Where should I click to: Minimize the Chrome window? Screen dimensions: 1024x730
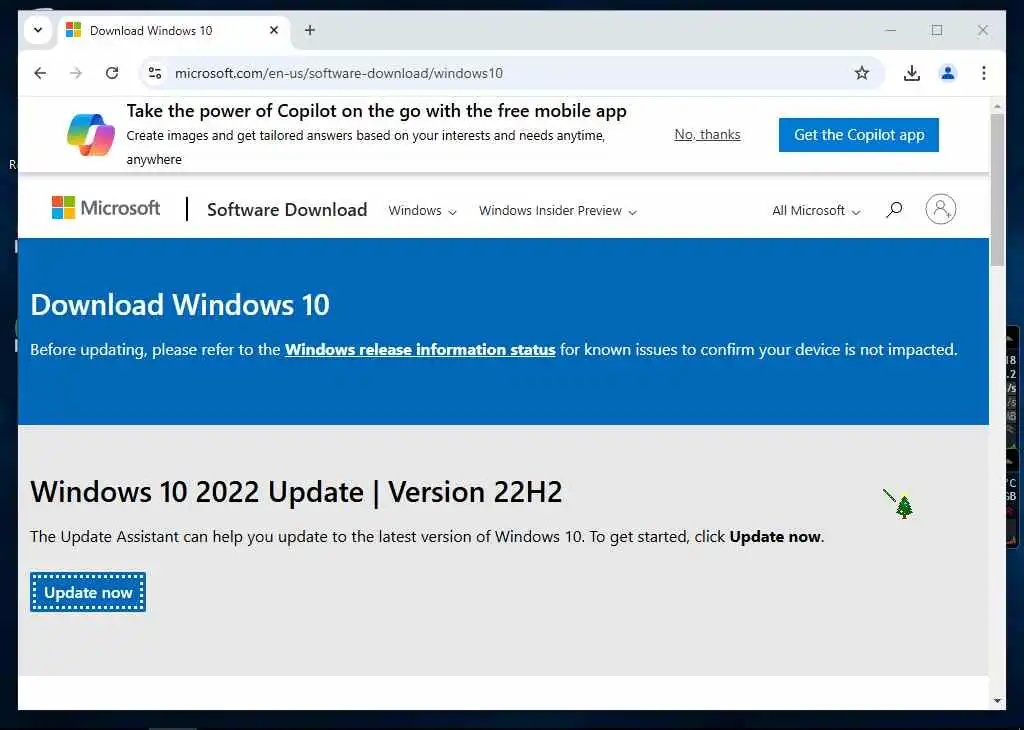(891, 30)
